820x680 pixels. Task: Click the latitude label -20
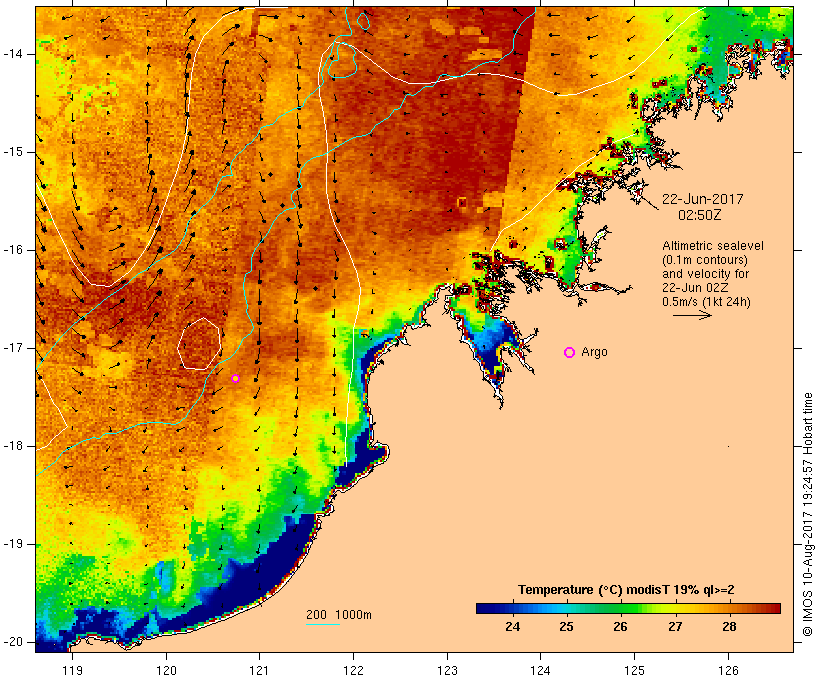(13, 642)
